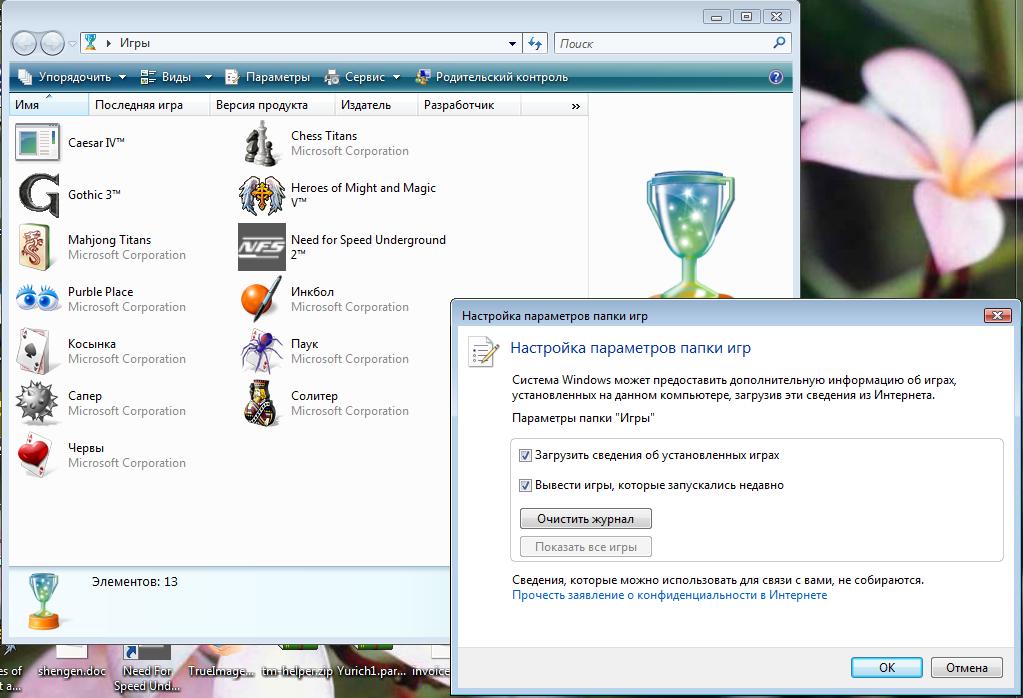Click Очистить журнал button
Image resolution: width=1023 pixels, height=698 pixels.
[585, 519]
